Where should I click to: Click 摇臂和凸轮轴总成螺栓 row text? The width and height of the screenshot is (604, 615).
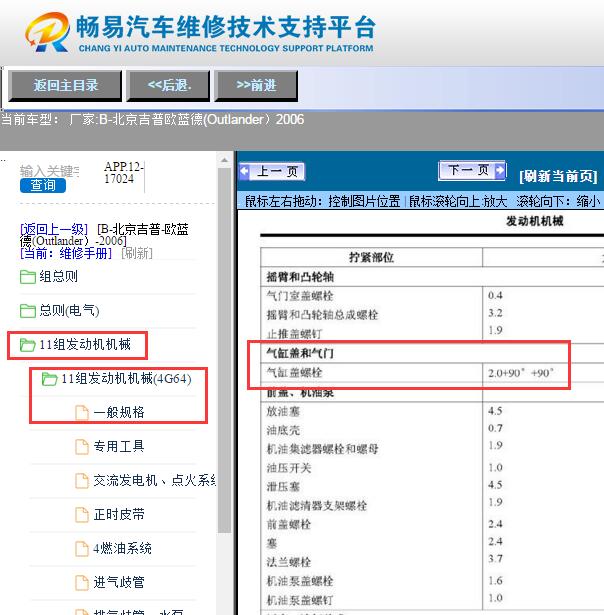point(322,315)
